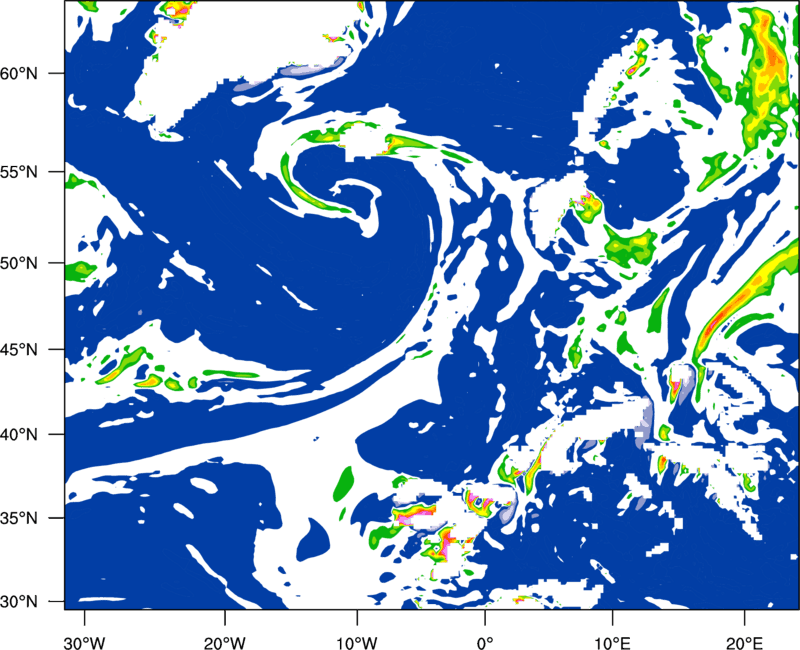Click the 0° longitude label
Image resolution: width=800 pixels, height=650 pixels.
485,643
